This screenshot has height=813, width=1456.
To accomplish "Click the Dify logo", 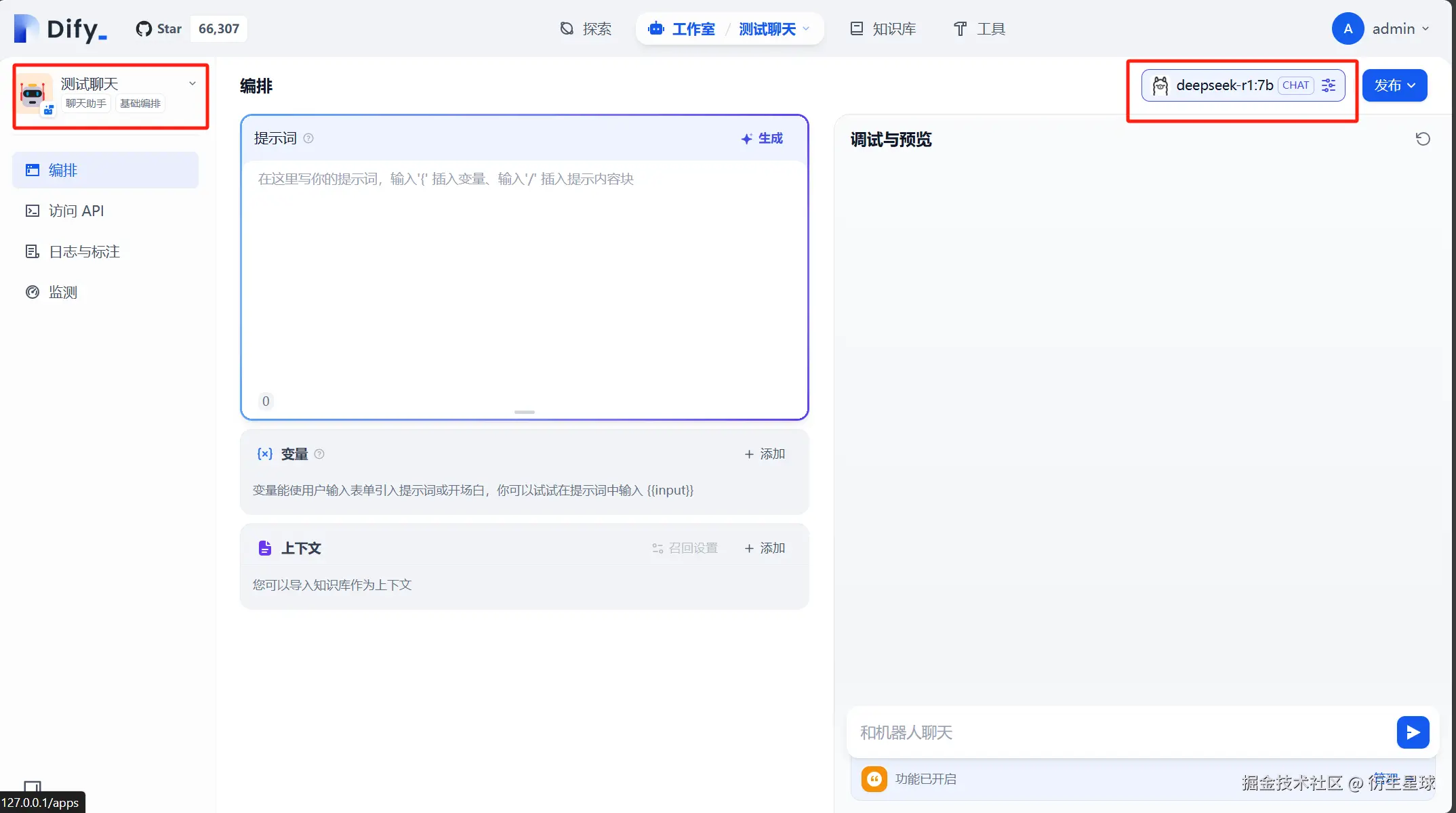I will [60, 29].
